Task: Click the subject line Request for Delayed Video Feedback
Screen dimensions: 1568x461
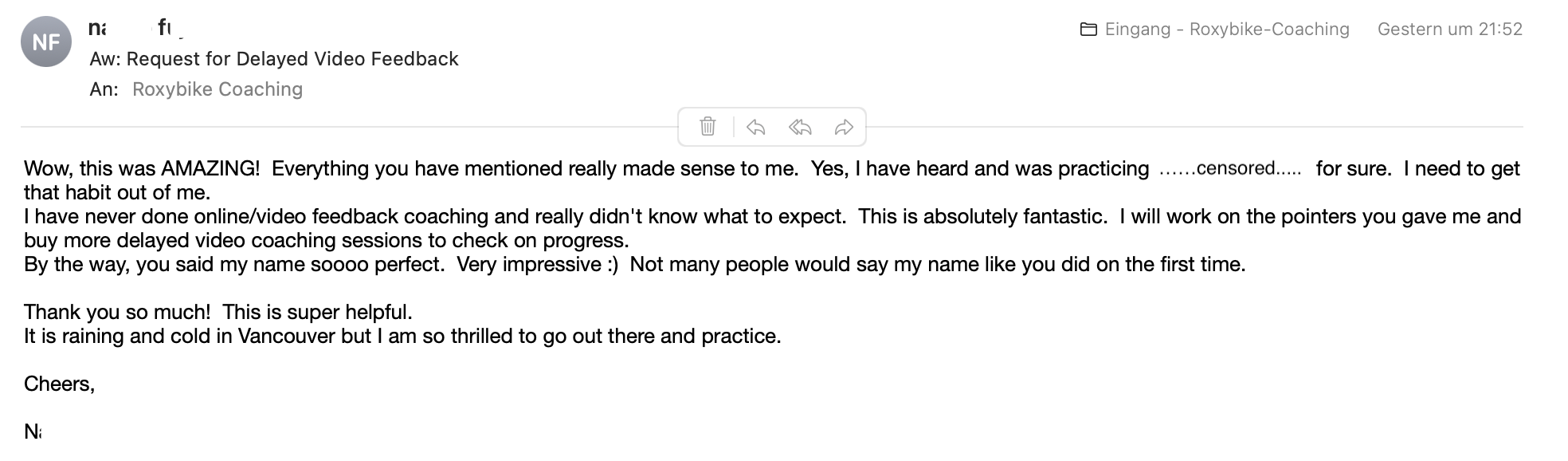Action: pyautogui.click(x=274, y=59)
